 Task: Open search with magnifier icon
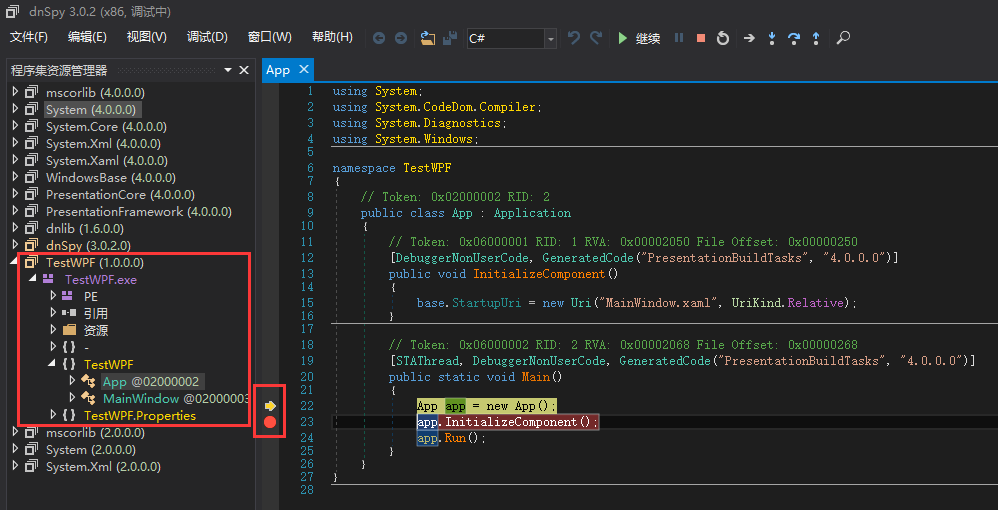843,38
